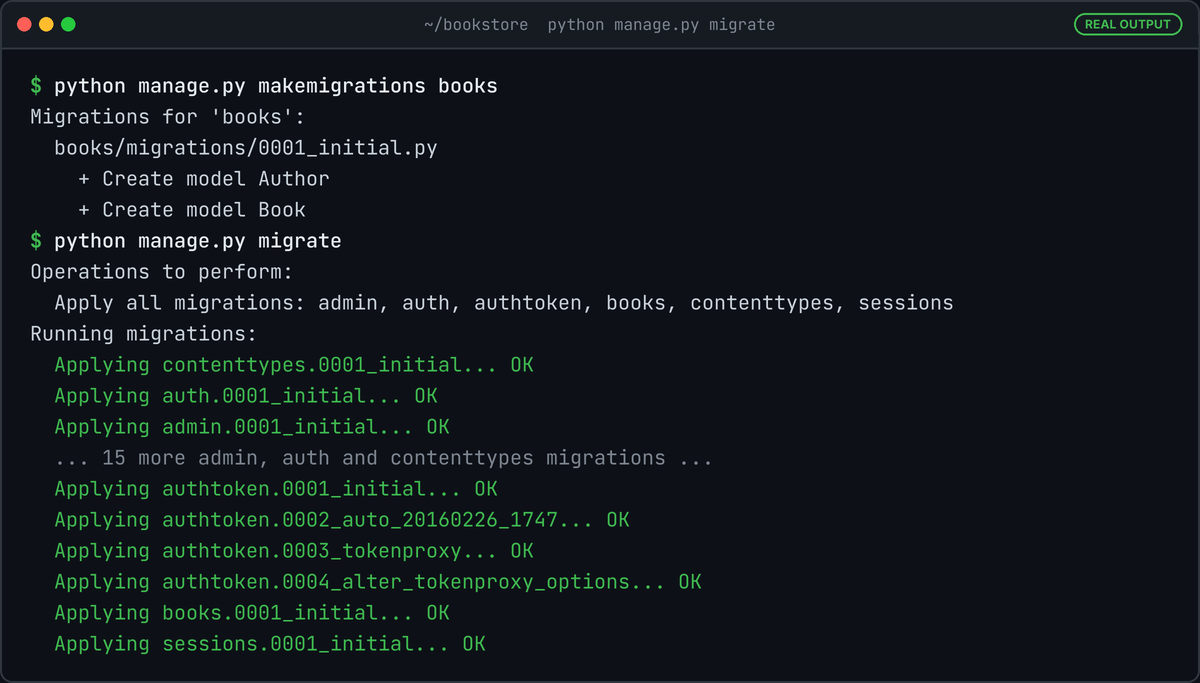Viewport: 1200px width, 683px height.
Task: Click the 'python manage.py migrate' command line
Action: click(186, 241)
